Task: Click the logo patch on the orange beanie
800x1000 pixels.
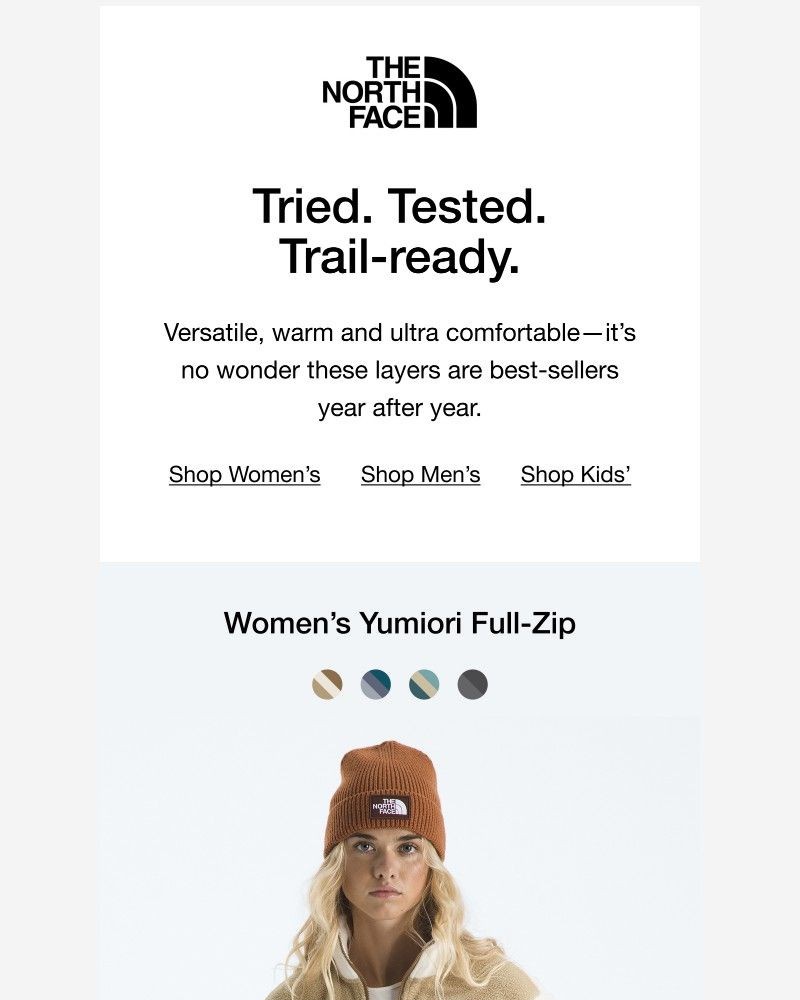Action: point(390,807)
